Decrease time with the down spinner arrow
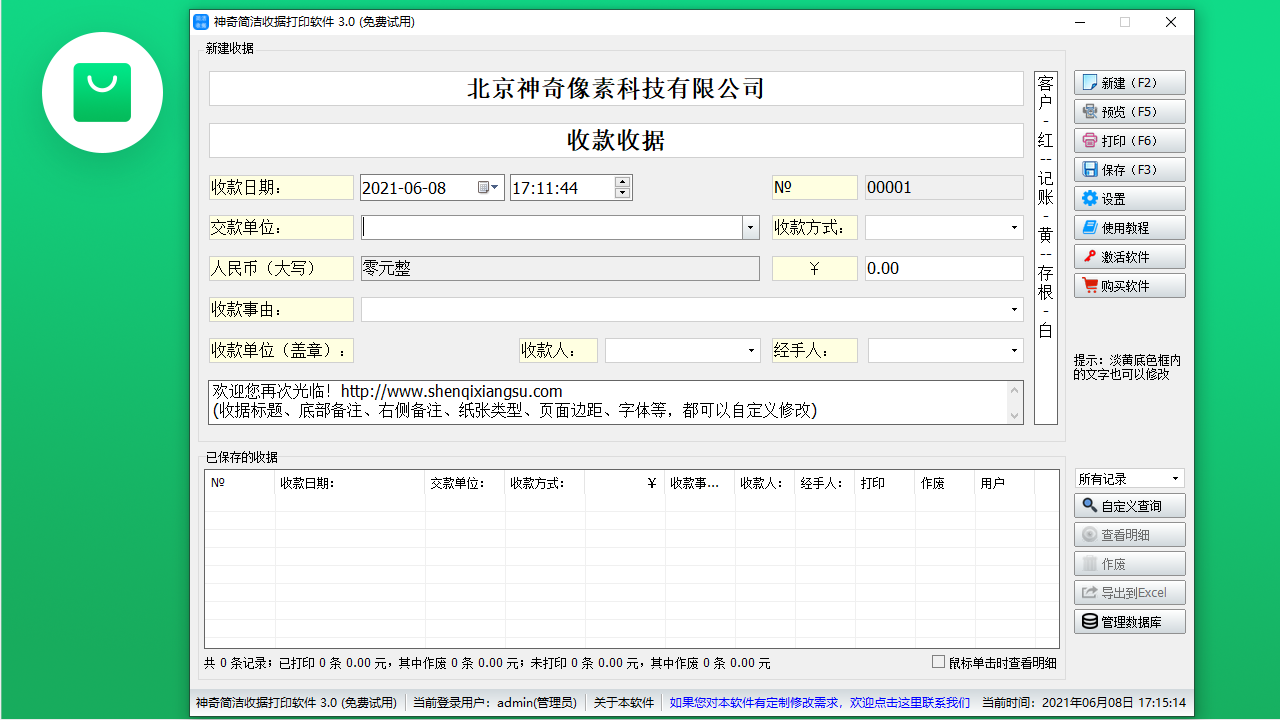Screen dimensions: 1280x720 click(623, 193)
